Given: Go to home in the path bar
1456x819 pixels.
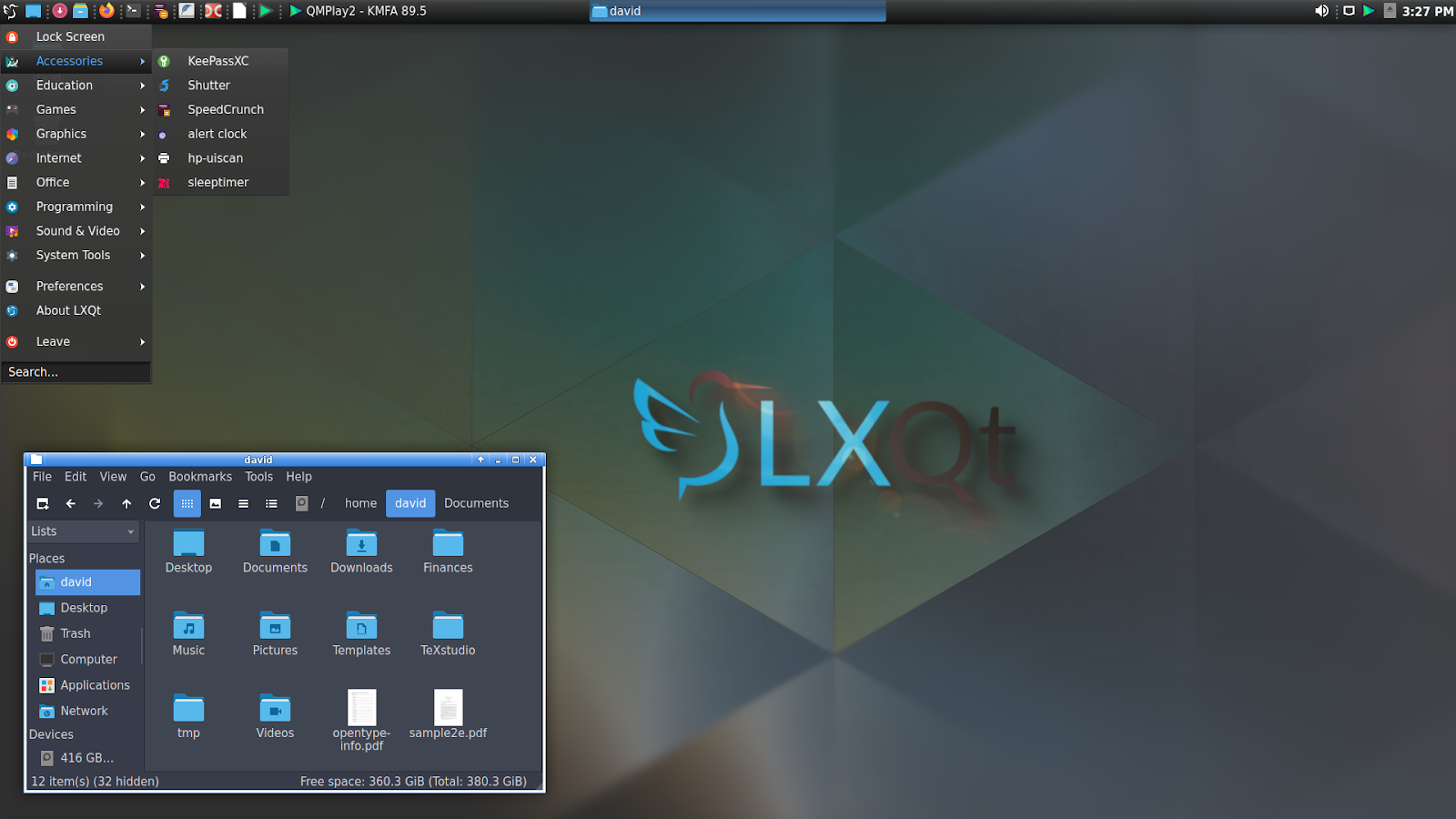Looking at the screenshot, I should tap(360, 503).
